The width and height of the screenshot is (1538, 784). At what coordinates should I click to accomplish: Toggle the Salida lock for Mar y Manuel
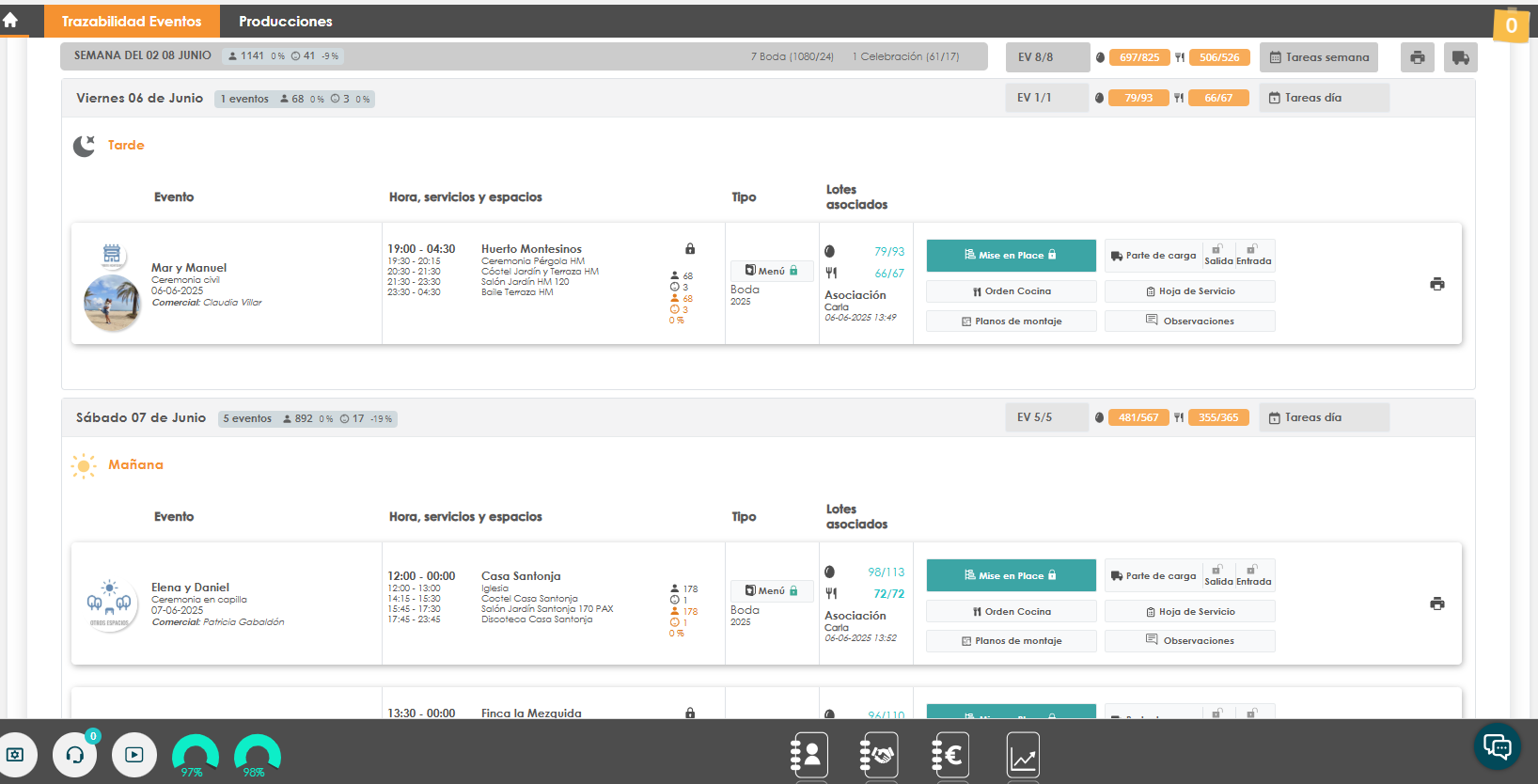pyautogui.click(x=1218, y=256)
